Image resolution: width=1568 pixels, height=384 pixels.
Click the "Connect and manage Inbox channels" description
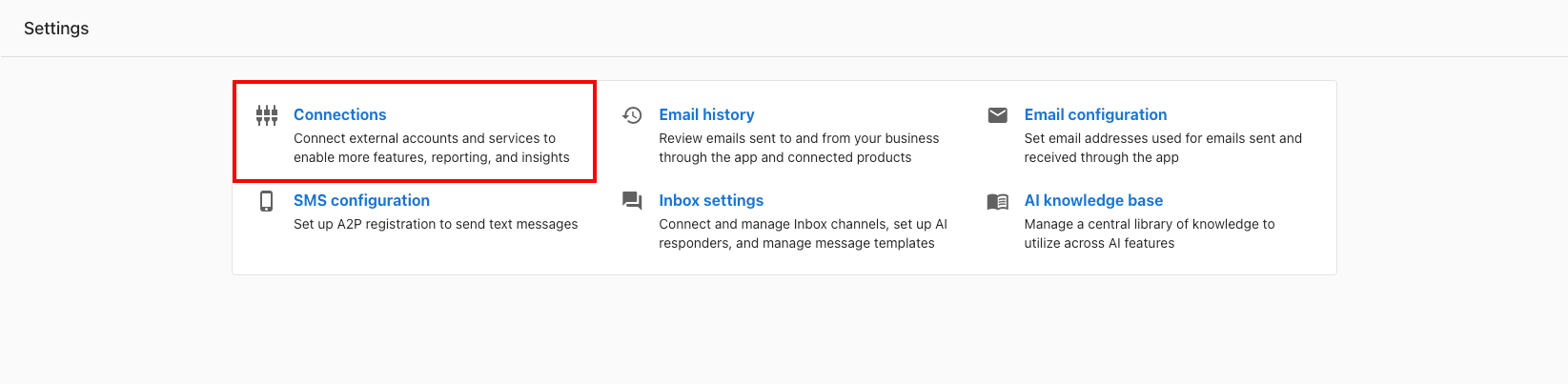pos(803,233)
